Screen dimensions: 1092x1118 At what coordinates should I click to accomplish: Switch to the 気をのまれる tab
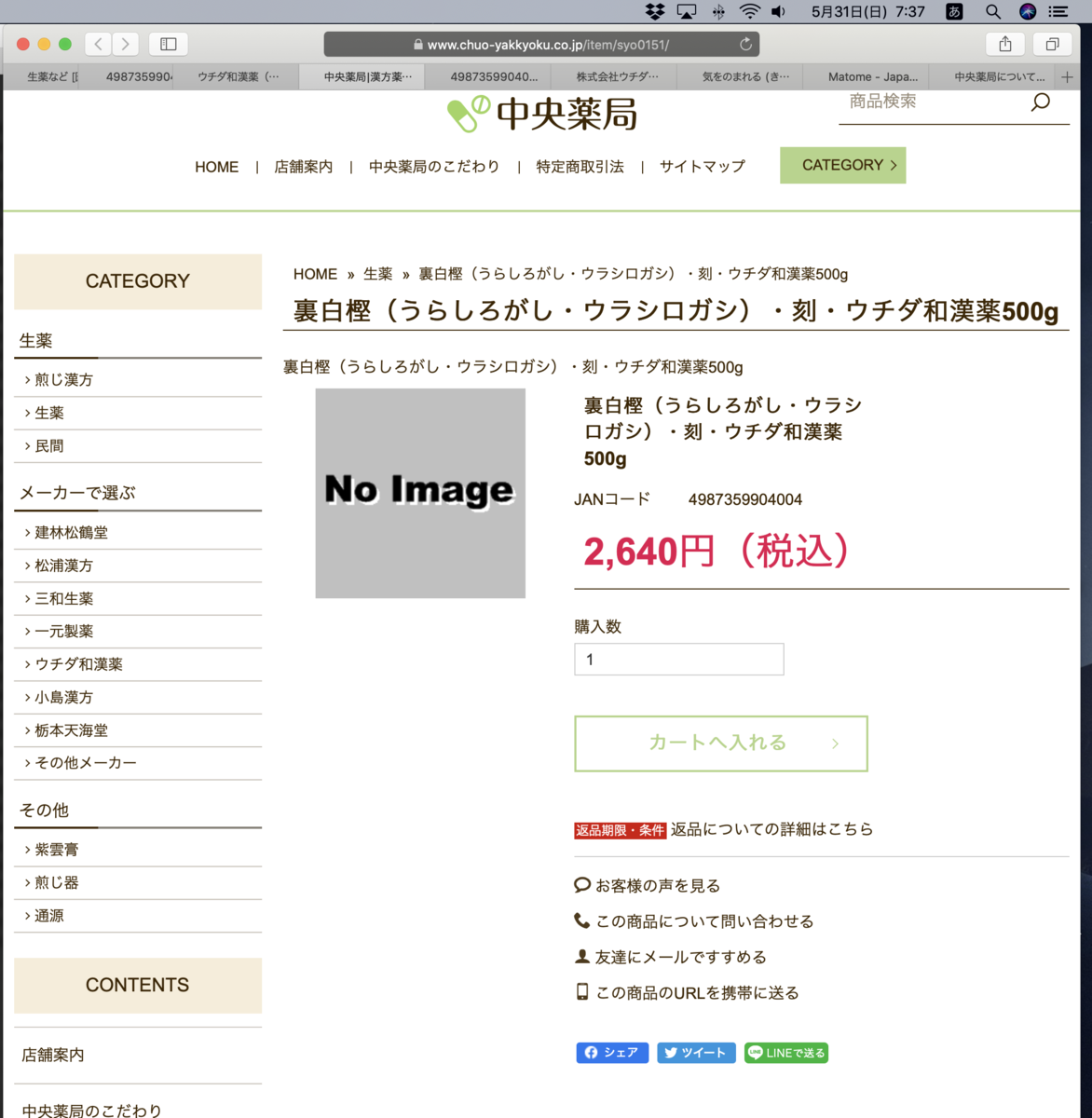point(745,77)
